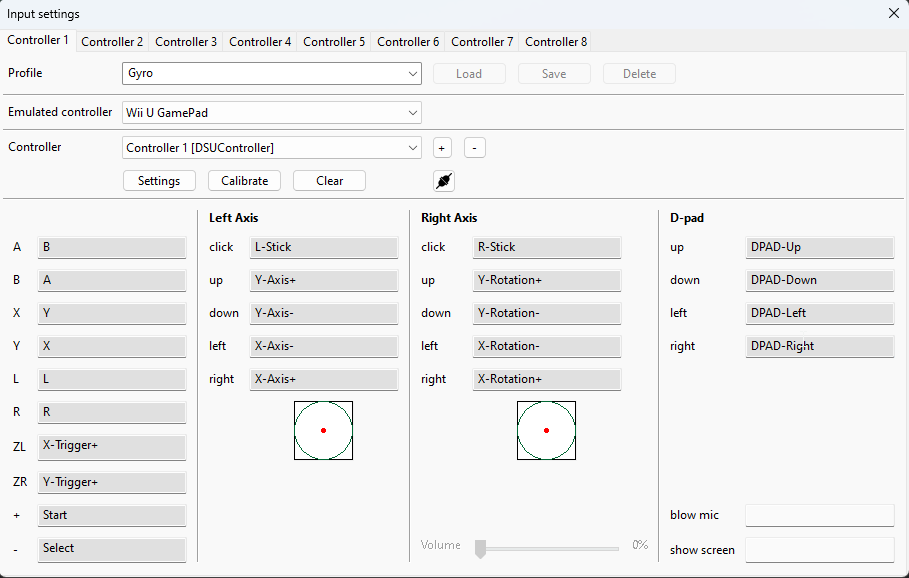
Task: Click the Volume slider handle
Action: click(480, 547)
